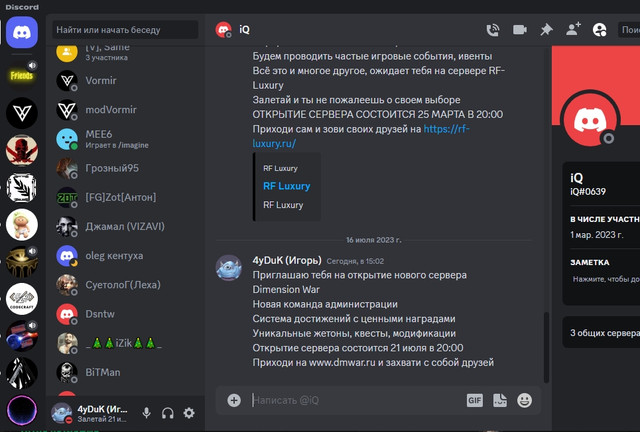This screenshot has height=432, width=640.
Task: Click the 16 июля 2023 г. date separator
Action: coord(373,240)
